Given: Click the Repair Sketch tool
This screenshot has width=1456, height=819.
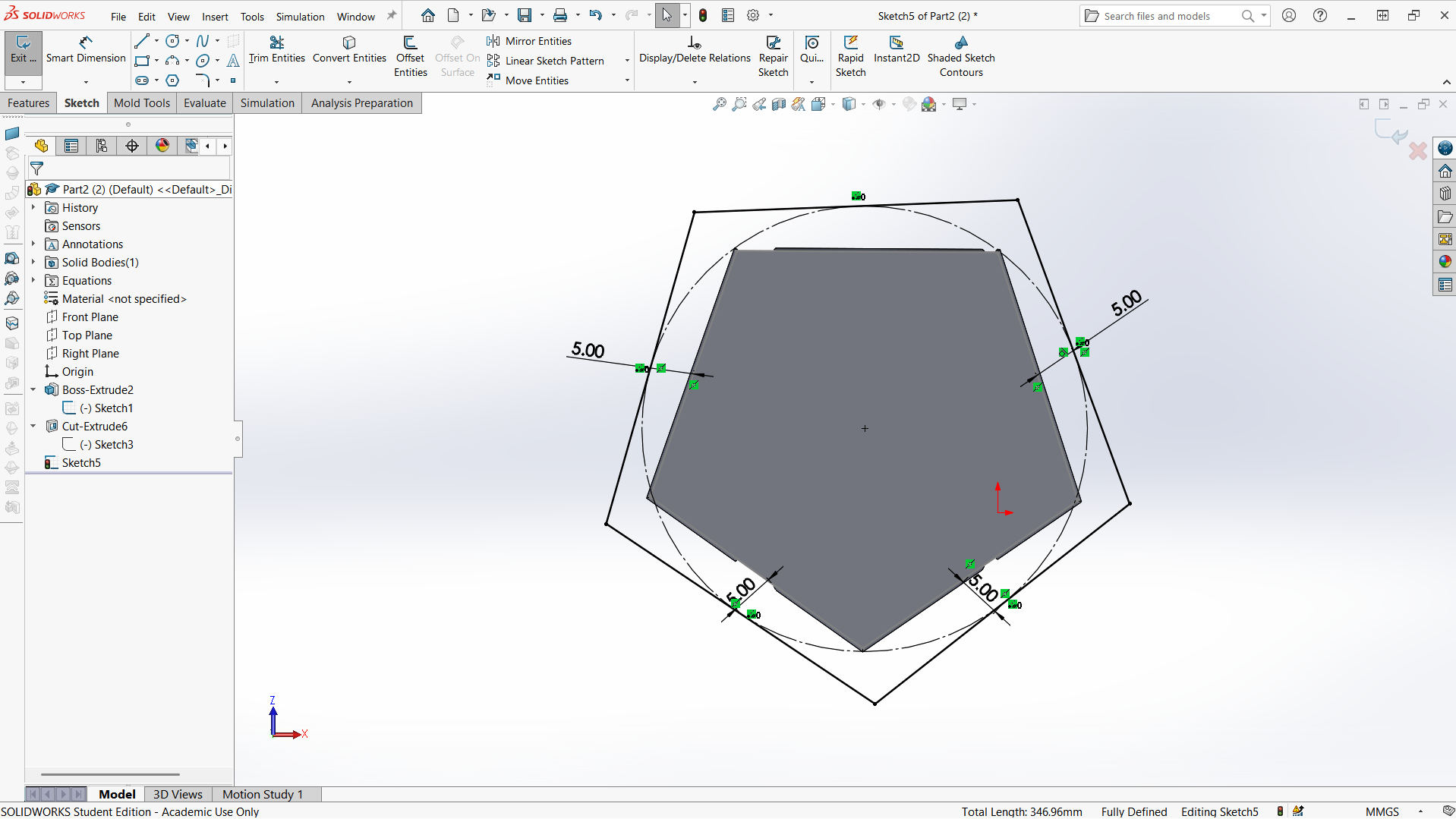Looking at the screenshot, I should point(773,57).
